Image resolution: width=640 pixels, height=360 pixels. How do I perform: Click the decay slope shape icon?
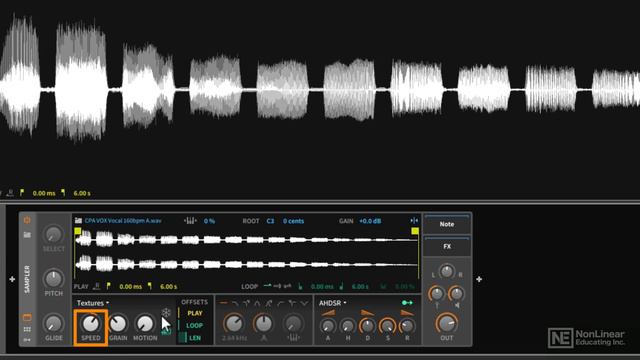(367, 313)
